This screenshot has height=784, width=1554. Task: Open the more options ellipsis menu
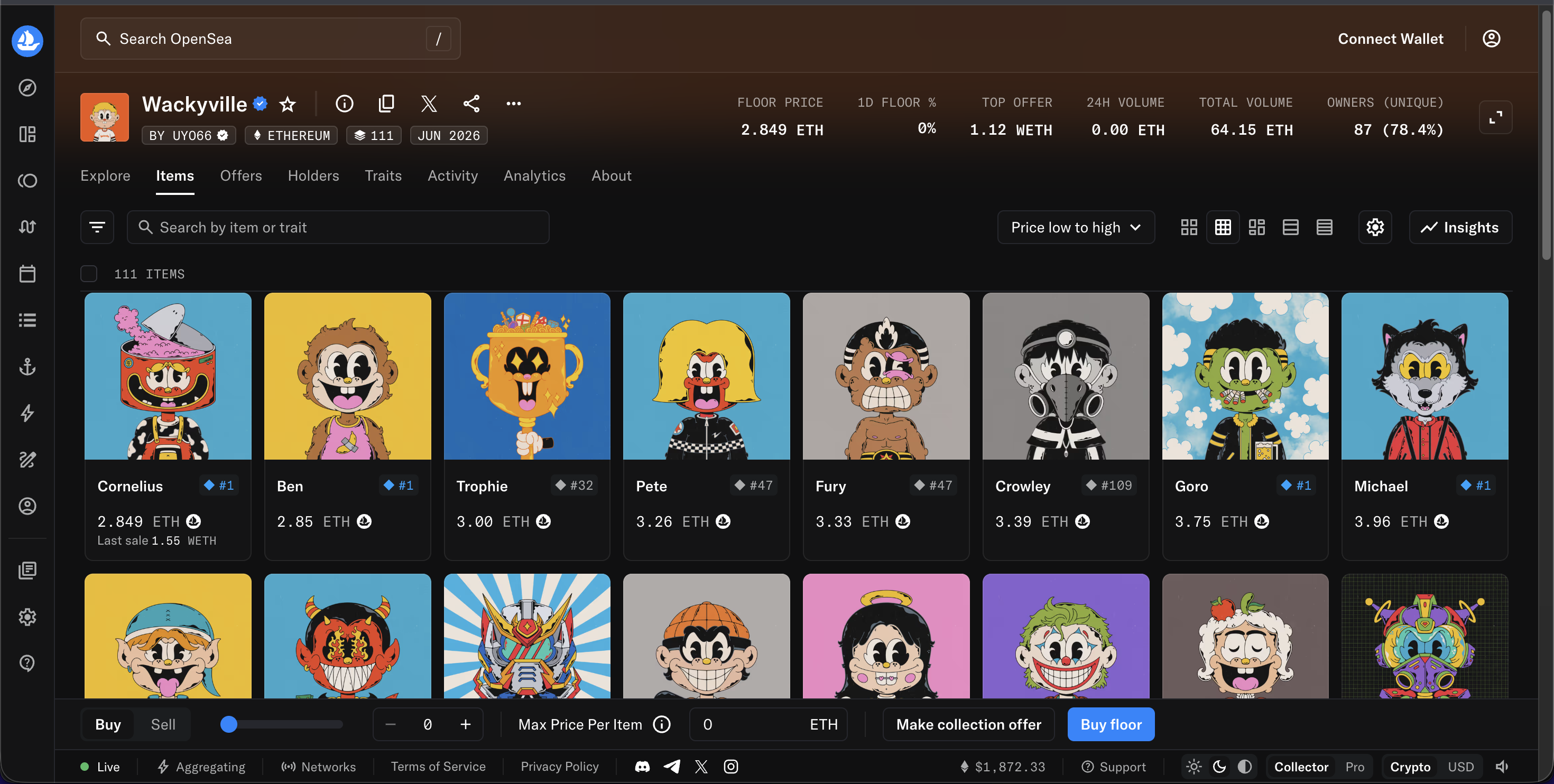tap(513, 104)
